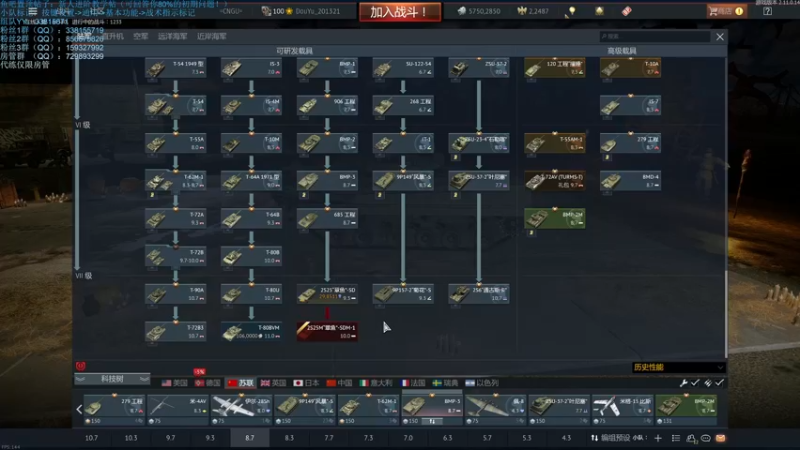Select the BMP-3 crew slot
The width and height of the screenshot is (800, 450).
tap(432, 409)
